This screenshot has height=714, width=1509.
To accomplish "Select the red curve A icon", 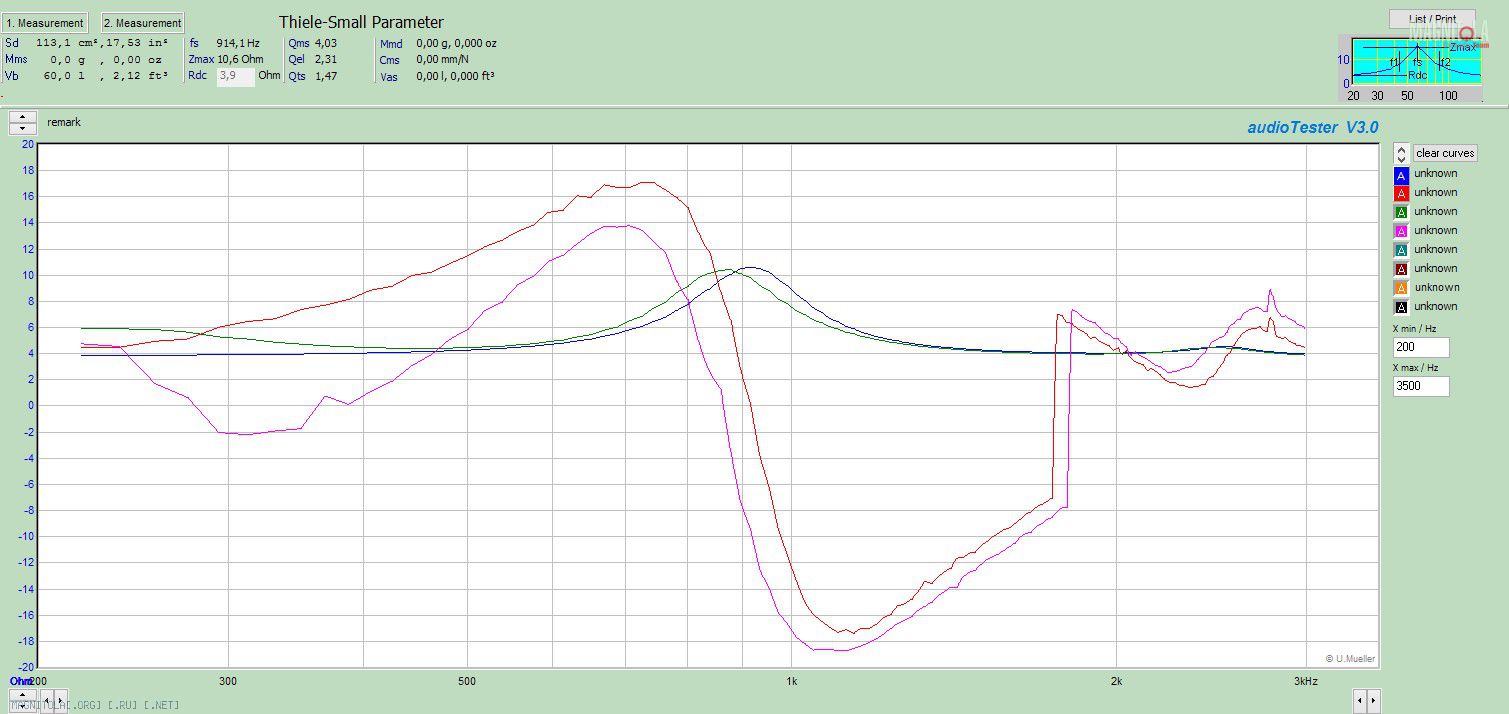I will pos(1401,194).
